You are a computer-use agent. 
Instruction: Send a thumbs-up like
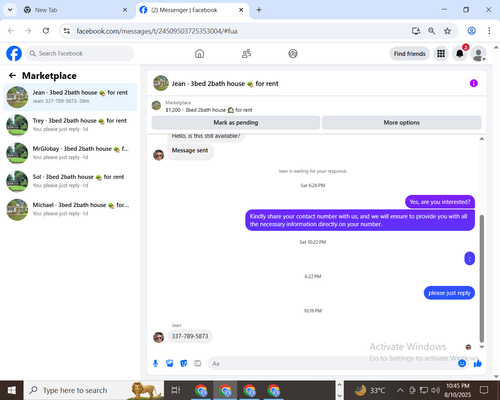tap(477, 363)
